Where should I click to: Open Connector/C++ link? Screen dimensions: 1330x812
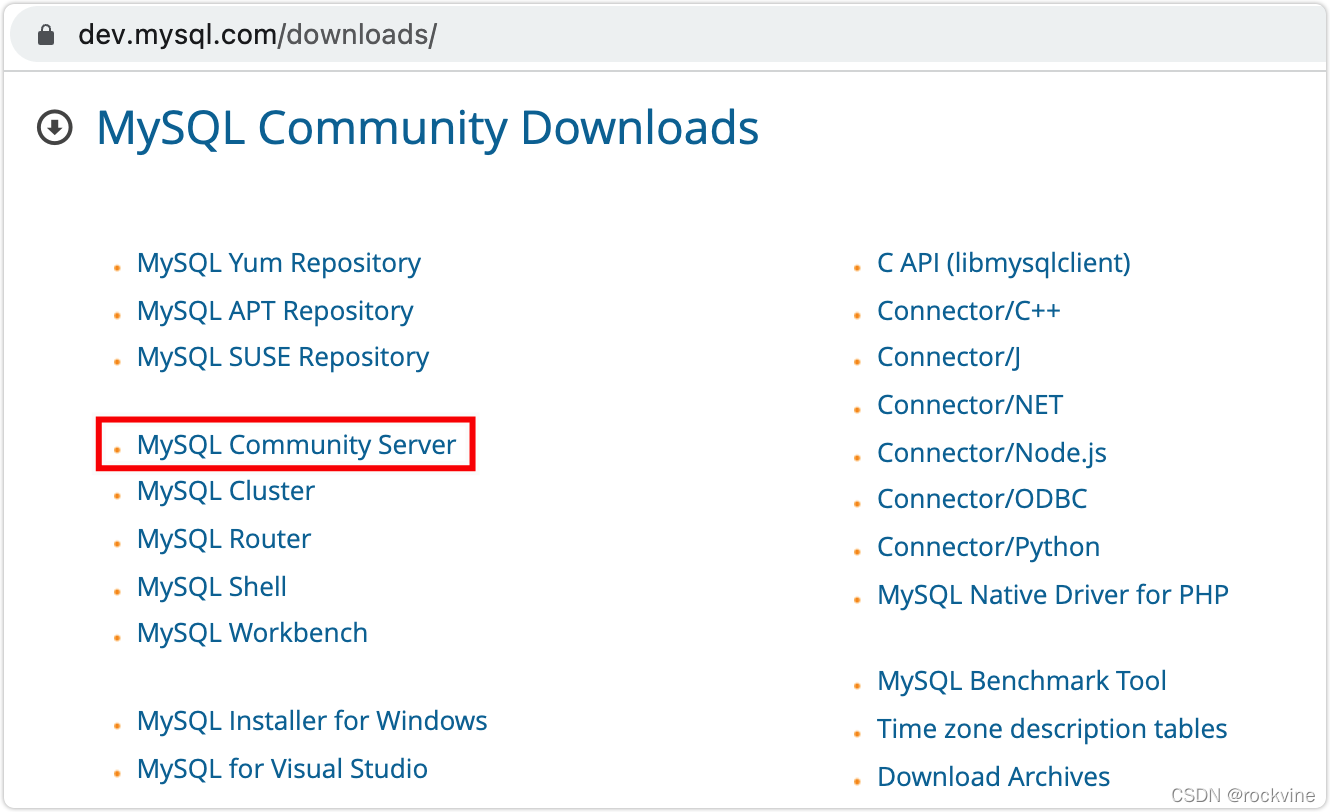(x=969, y=311)
